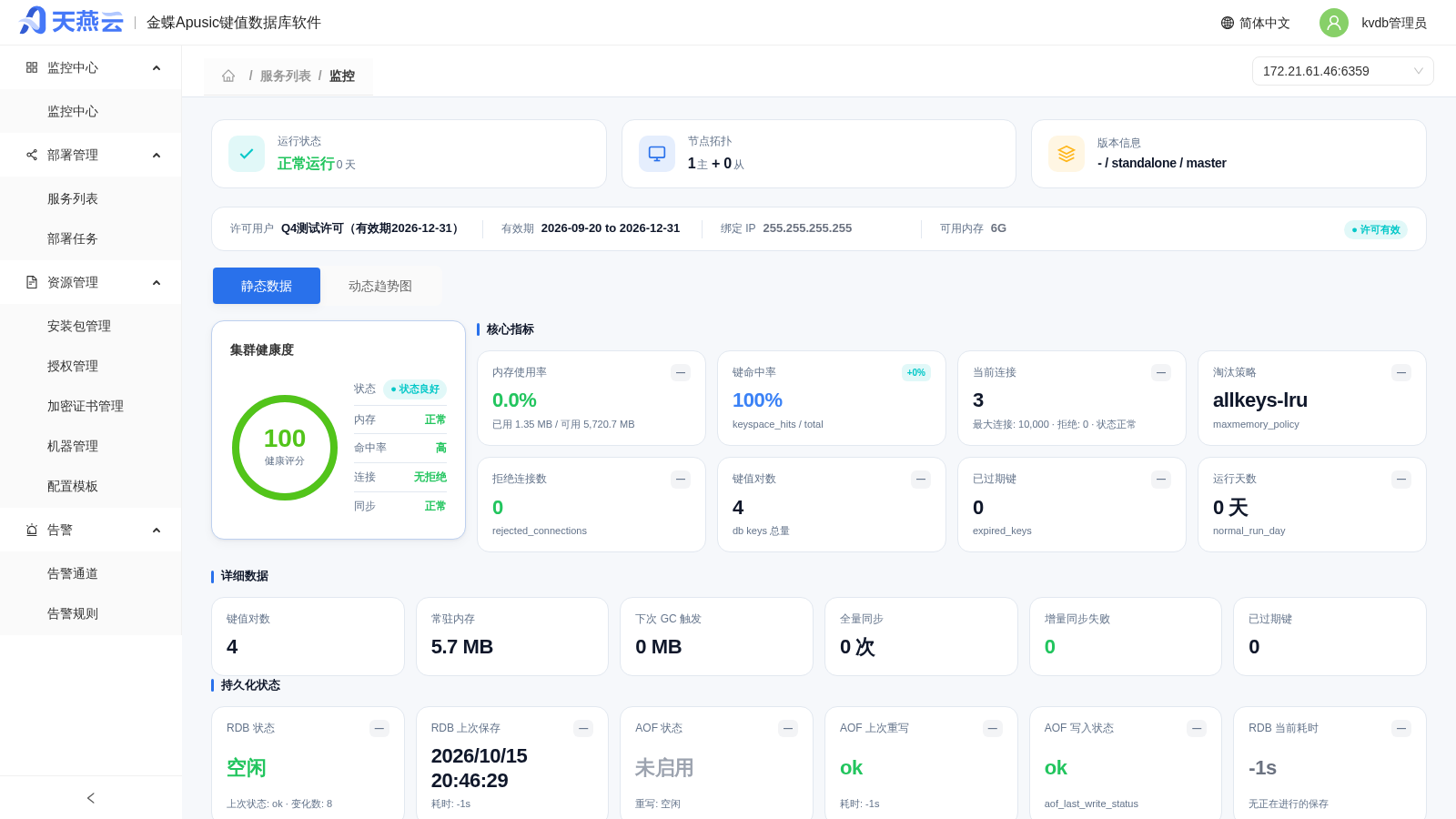Click the health score ring showing 100

[285, 448]
